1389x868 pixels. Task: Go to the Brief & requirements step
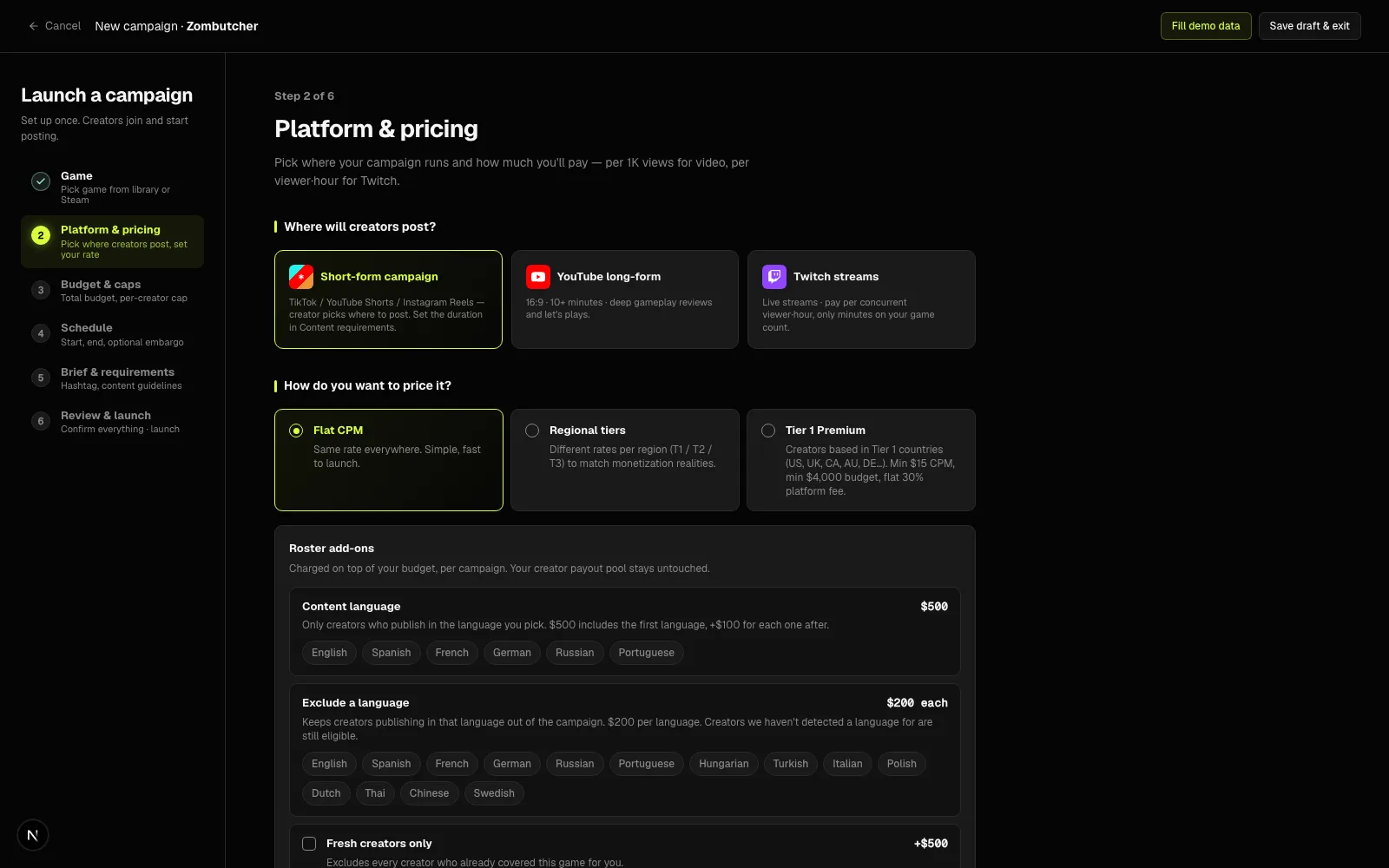click(112, 378)
